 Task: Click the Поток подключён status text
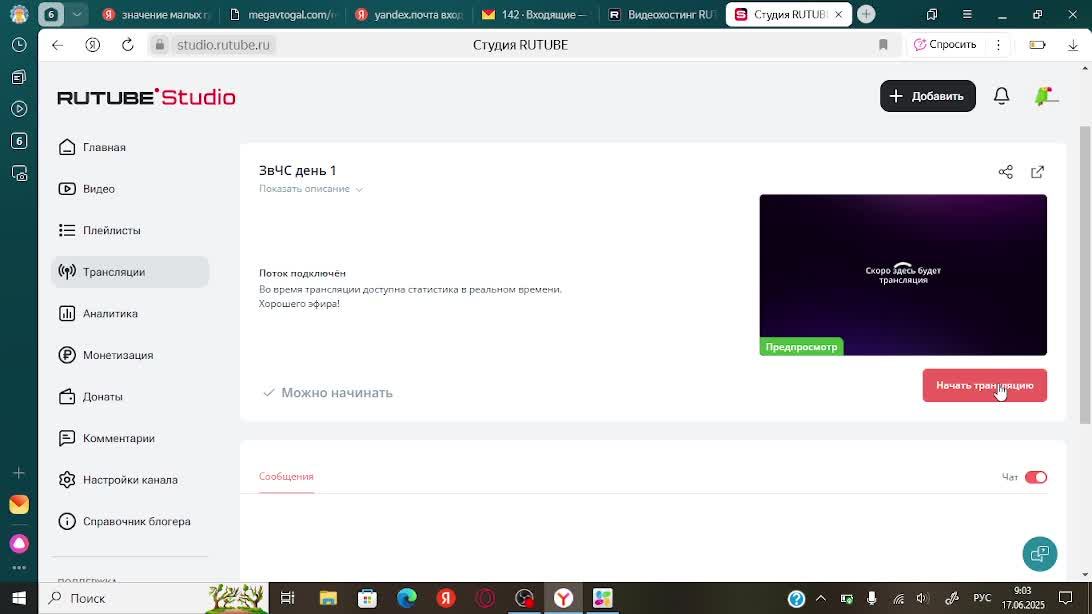tap(302, 274)
